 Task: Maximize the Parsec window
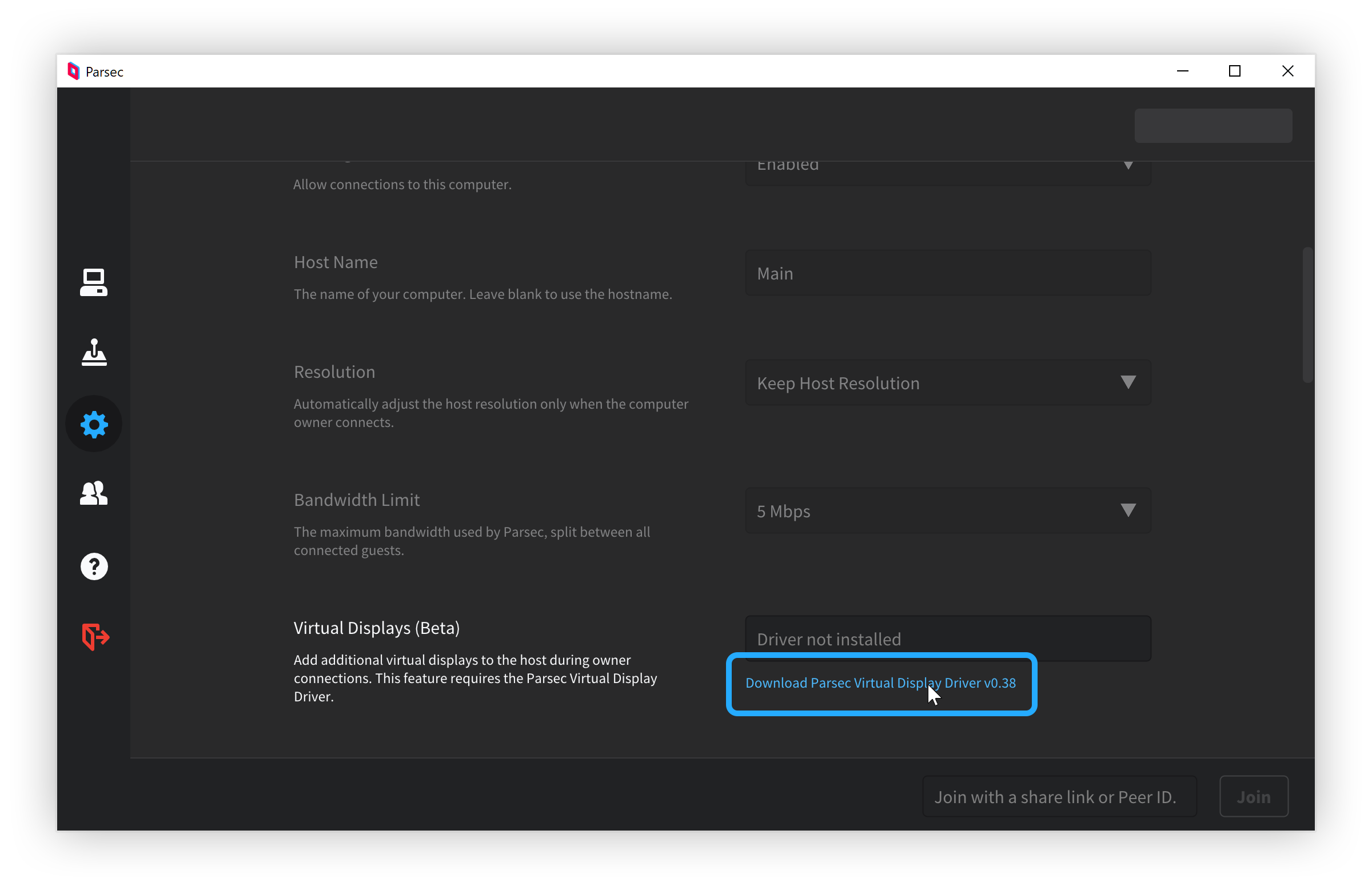(x=1234, y=71)
